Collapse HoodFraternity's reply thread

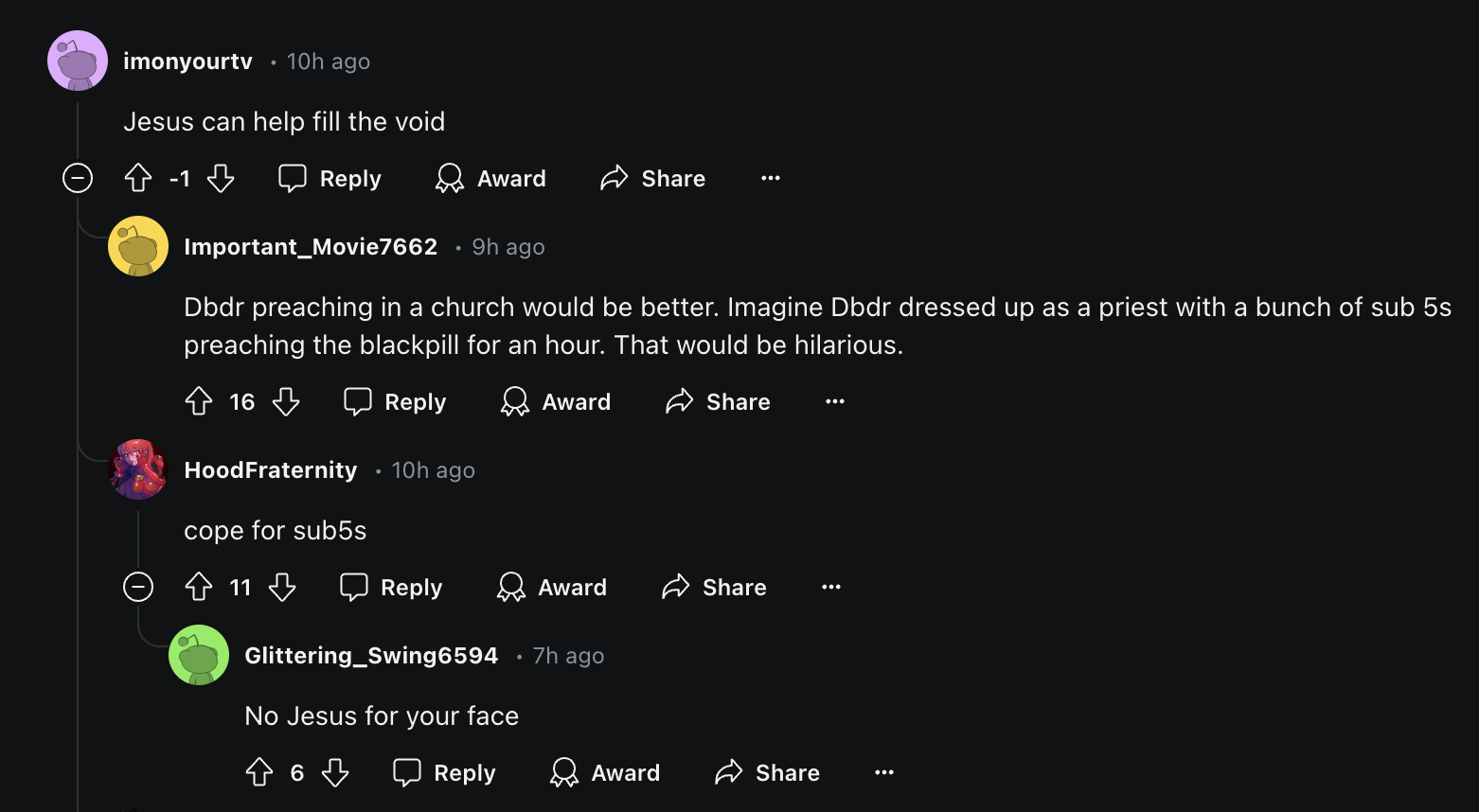coord(138,587)
